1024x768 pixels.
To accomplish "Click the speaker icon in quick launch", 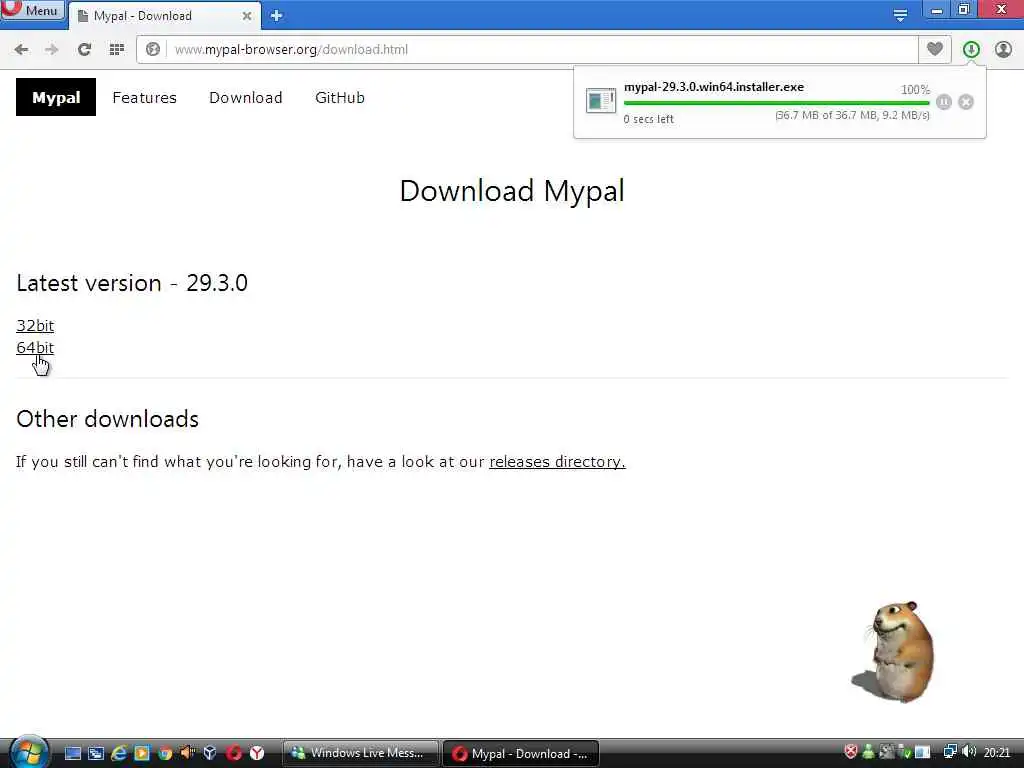I will click(x=187, y=753).
